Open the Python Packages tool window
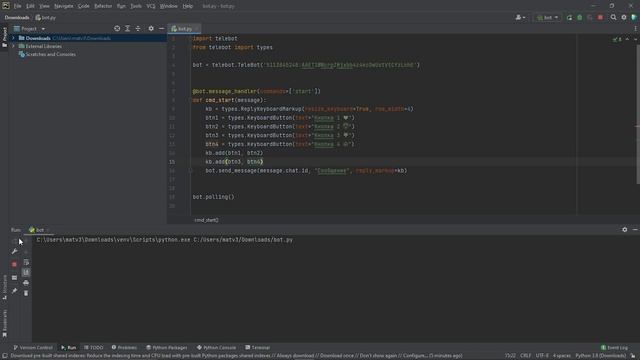The width and height of the screenshot is (640, 360). 167,348
